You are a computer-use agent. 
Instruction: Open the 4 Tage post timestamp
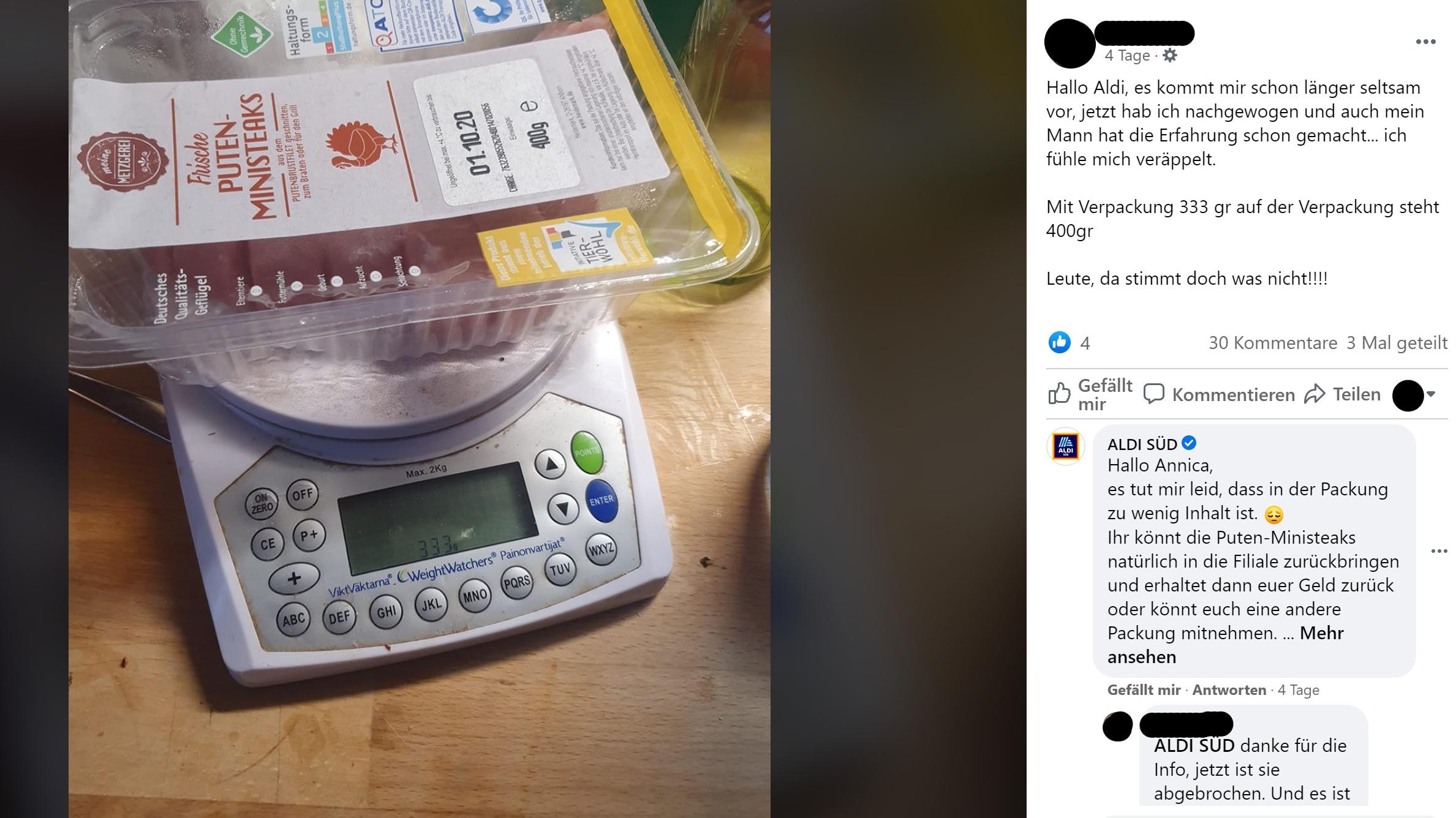click(1127, 56)
